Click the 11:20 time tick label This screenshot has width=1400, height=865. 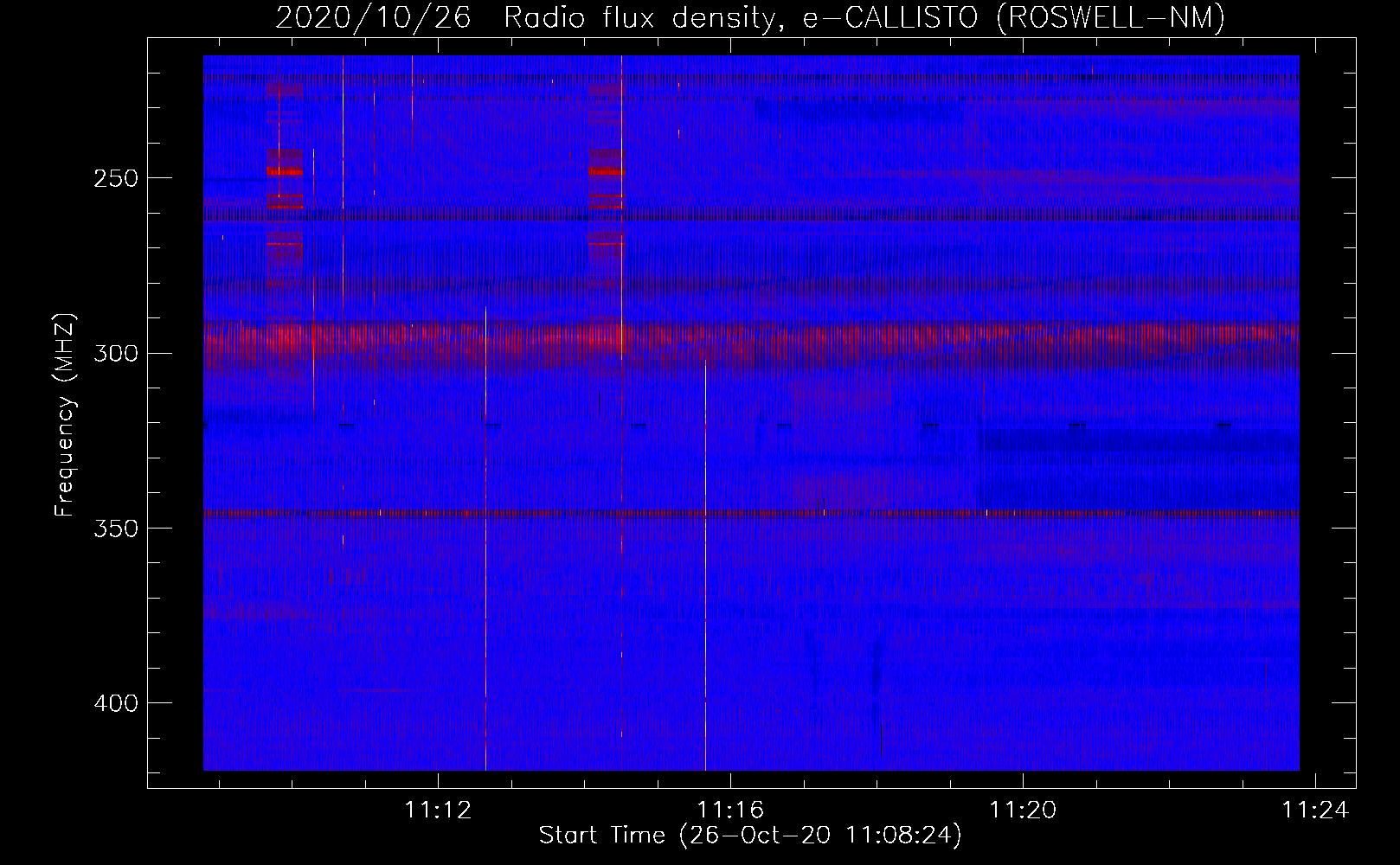click(x=1023, y=810)
